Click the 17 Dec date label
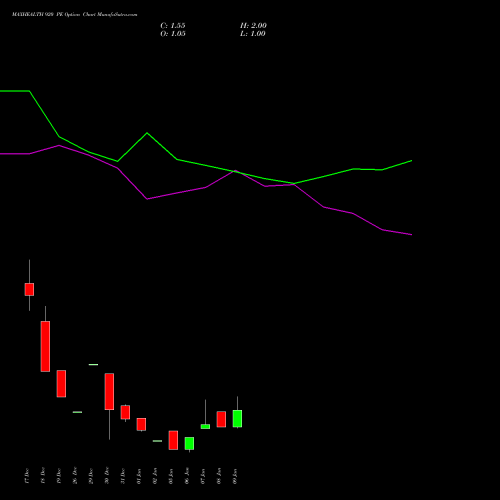The image size is (500, 500). pyautogui.click(x=27, y=476)
